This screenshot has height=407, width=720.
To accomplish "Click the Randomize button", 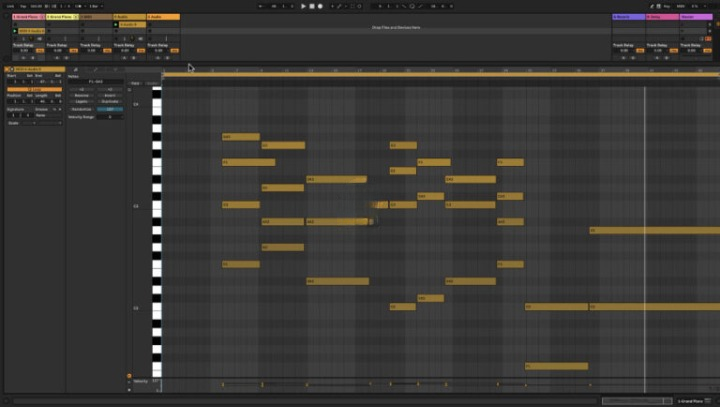I will pos(82,109).
